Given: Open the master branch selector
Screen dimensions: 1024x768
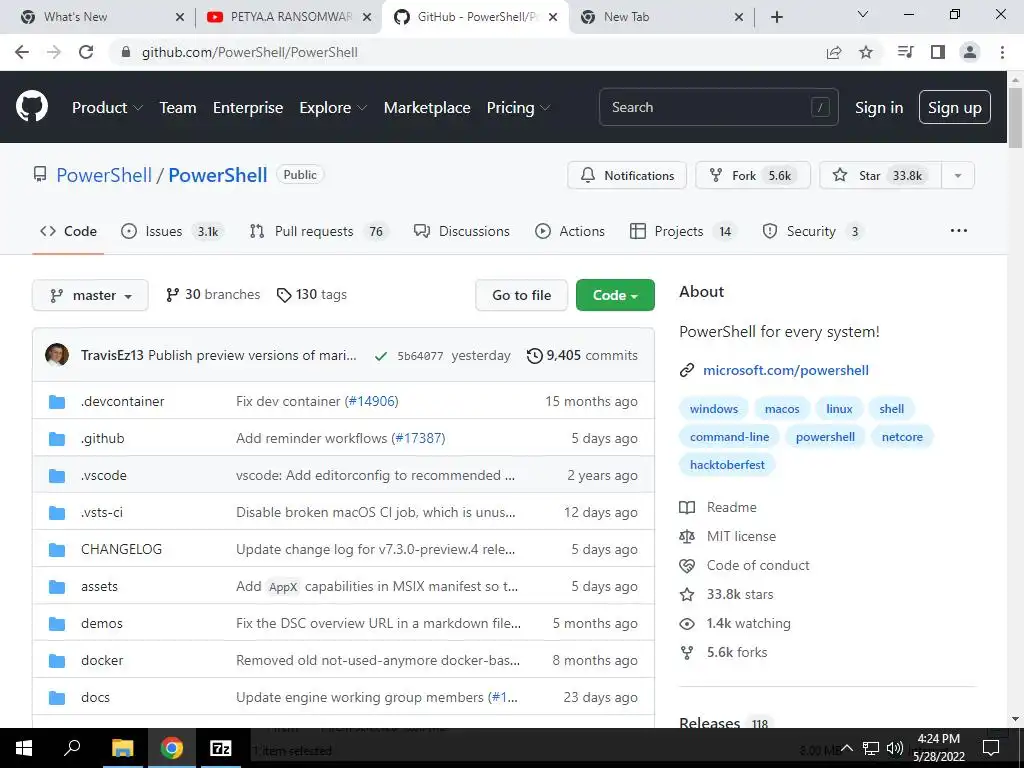Looking at the screenshot, I should pos(90,295).
